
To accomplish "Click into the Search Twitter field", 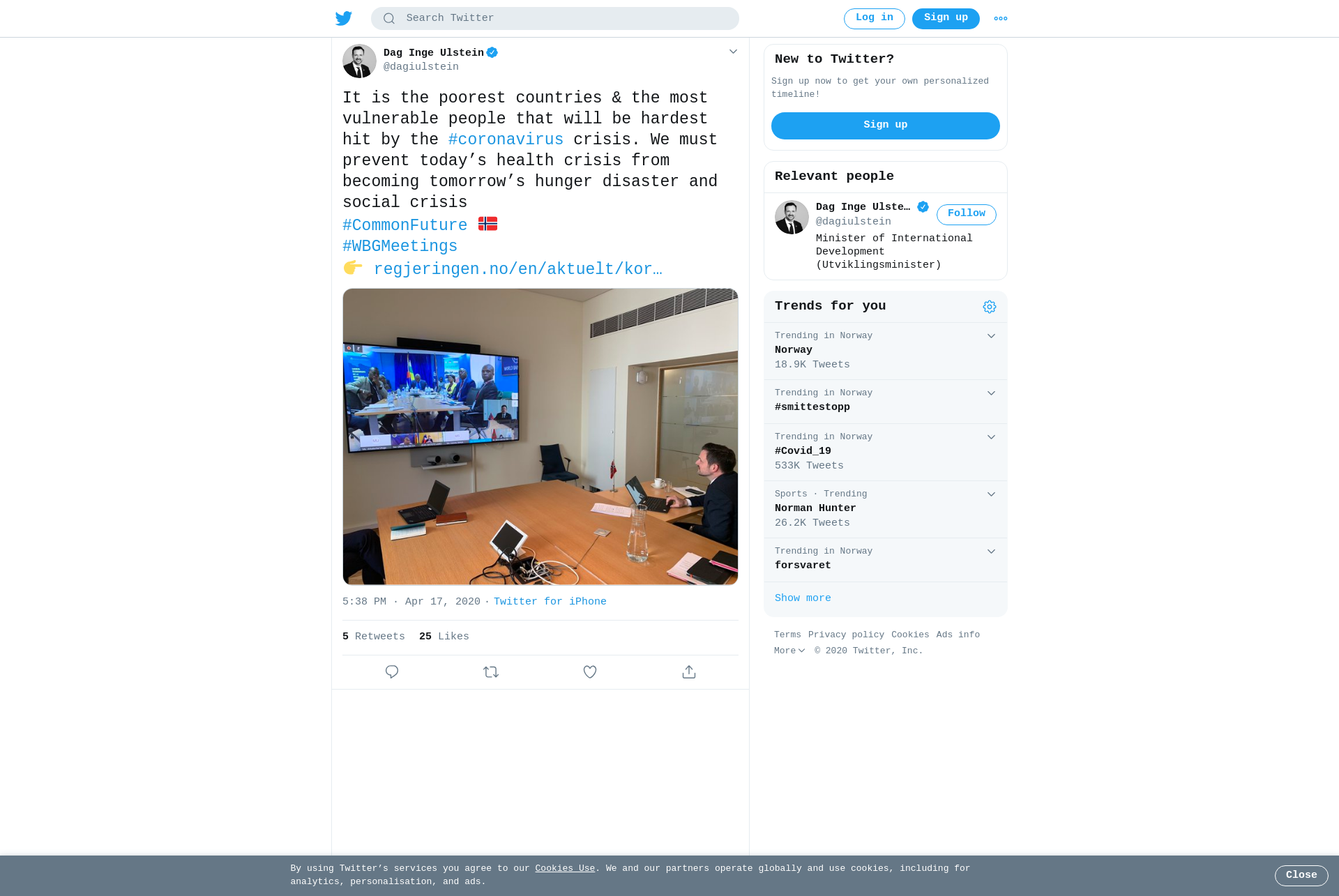I will pyautogui.click(x=555, y=19).
